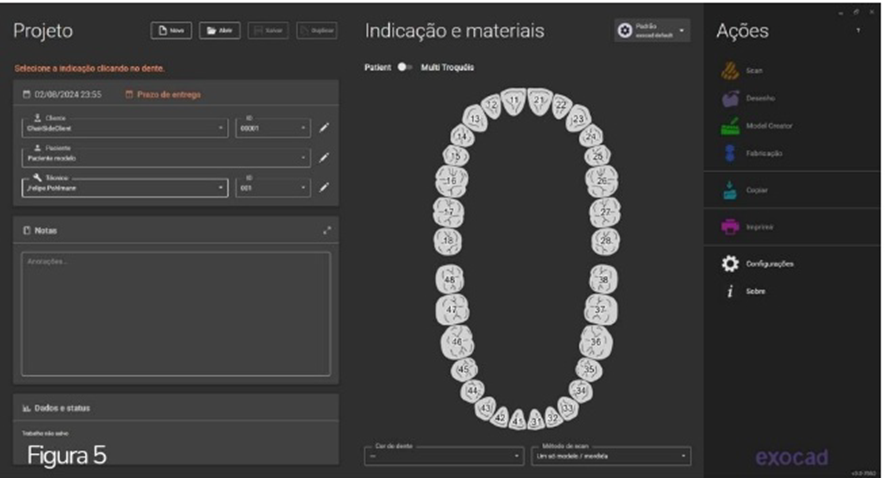
Task: Open the Cliente dropdown
Action: [124, 128]
